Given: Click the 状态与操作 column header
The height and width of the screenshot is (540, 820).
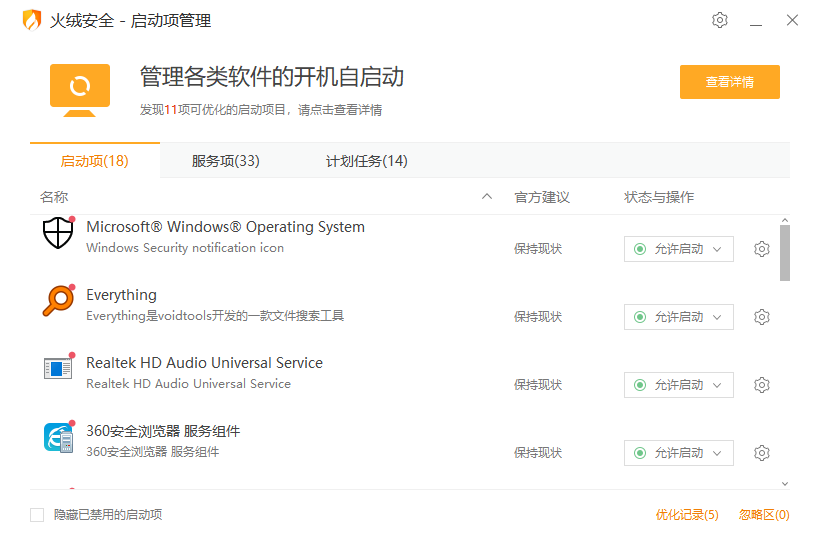Looking at the screenshot, I should 659,197.
